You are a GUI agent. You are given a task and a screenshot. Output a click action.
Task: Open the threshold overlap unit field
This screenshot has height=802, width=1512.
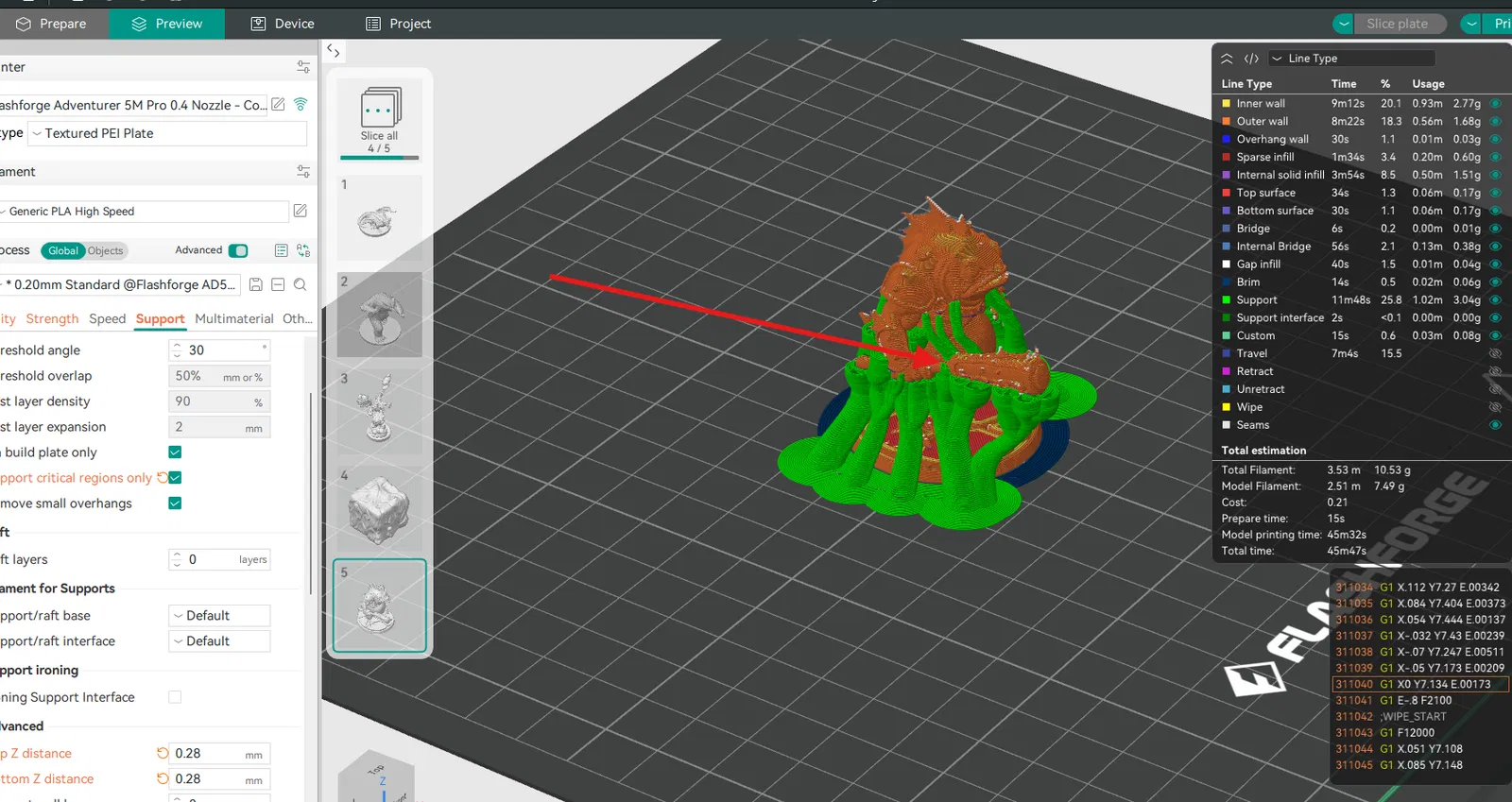[x=219, y=376]
